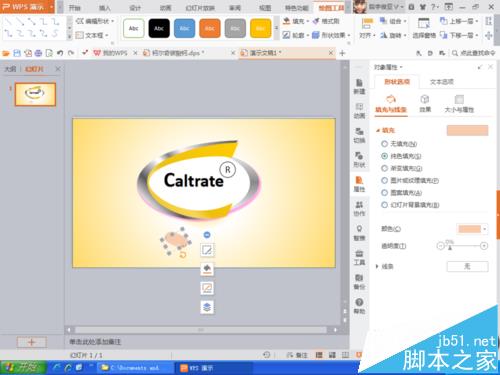Select the 渐变填充 gradient fill radio option
500x375 pixels.
pos(384,168)
